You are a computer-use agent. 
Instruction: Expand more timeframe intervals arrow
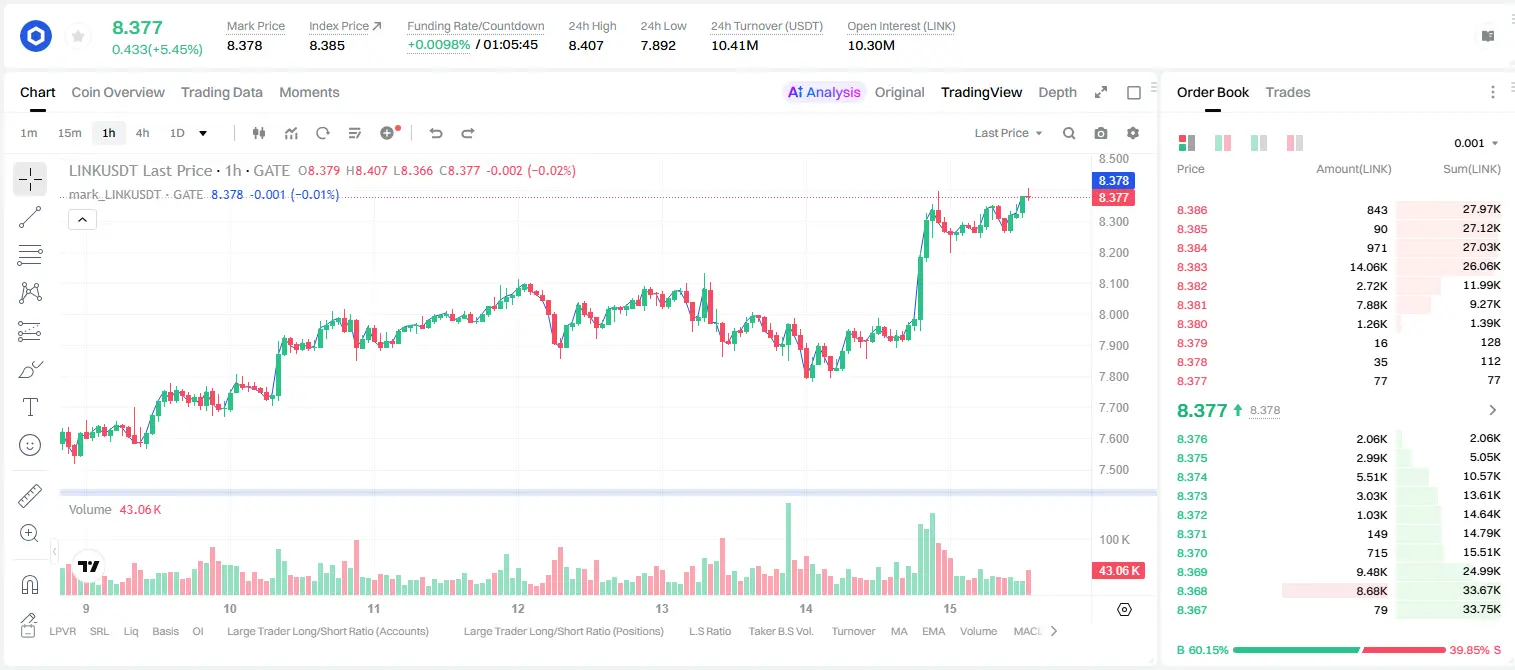pos(203,133)
